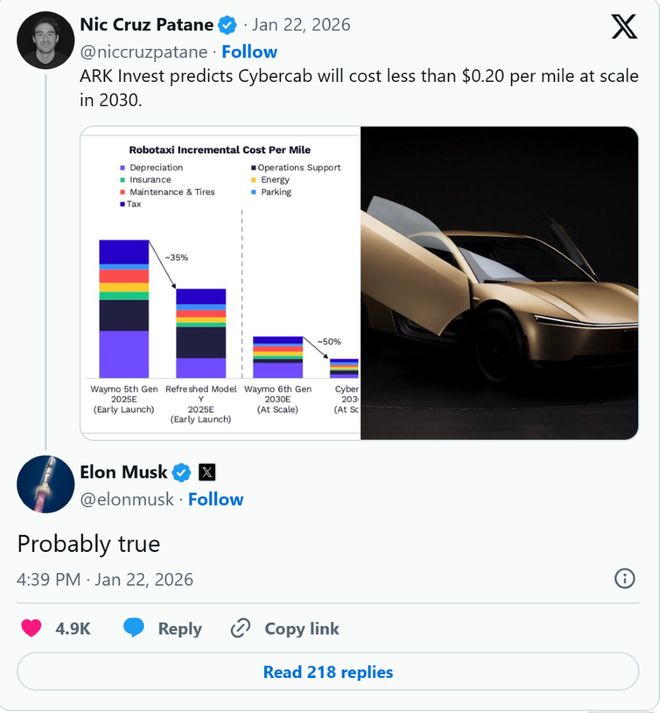
Task: Like the tweet with the heart icon
Action: (x=32, y=628)
